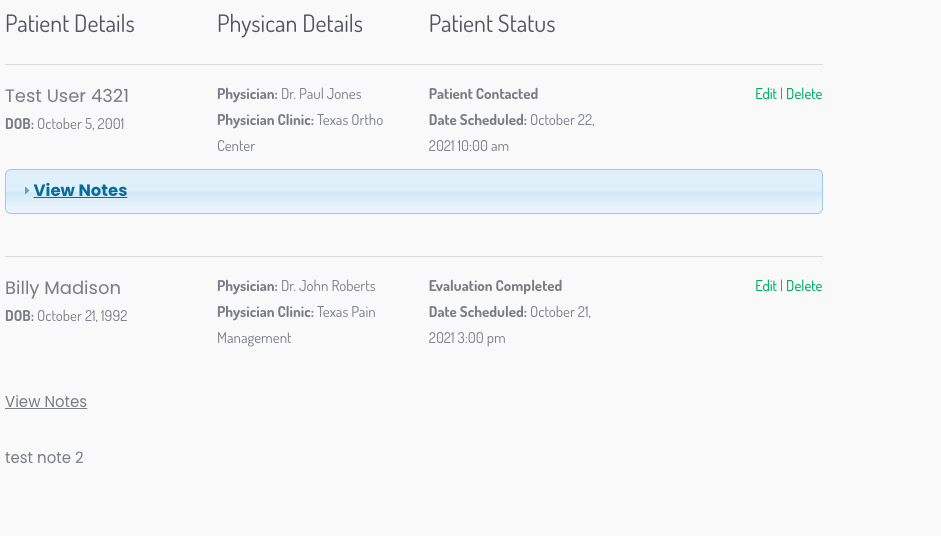941x536 pixels.
Task: Delete the Billy Madison record
Action: click(804, 286)
